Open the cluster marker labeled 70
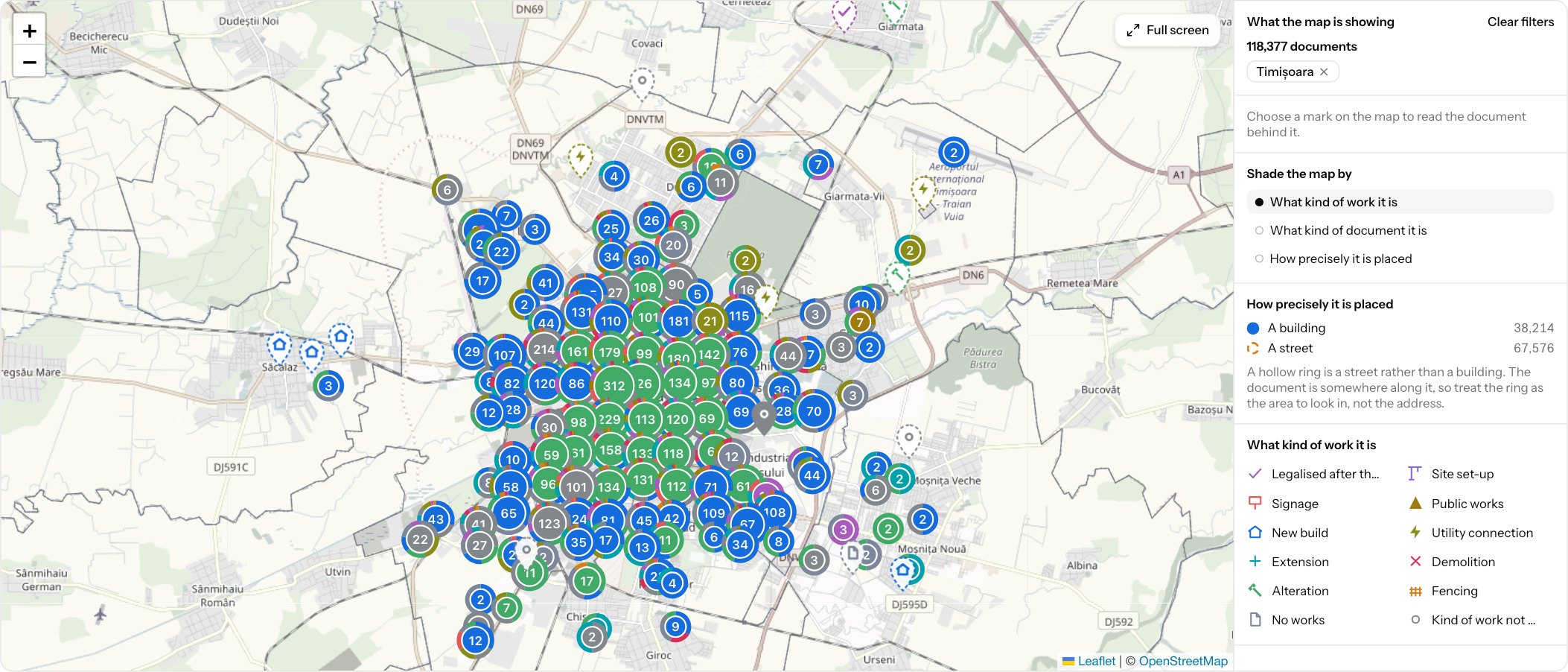 point(814,411)
